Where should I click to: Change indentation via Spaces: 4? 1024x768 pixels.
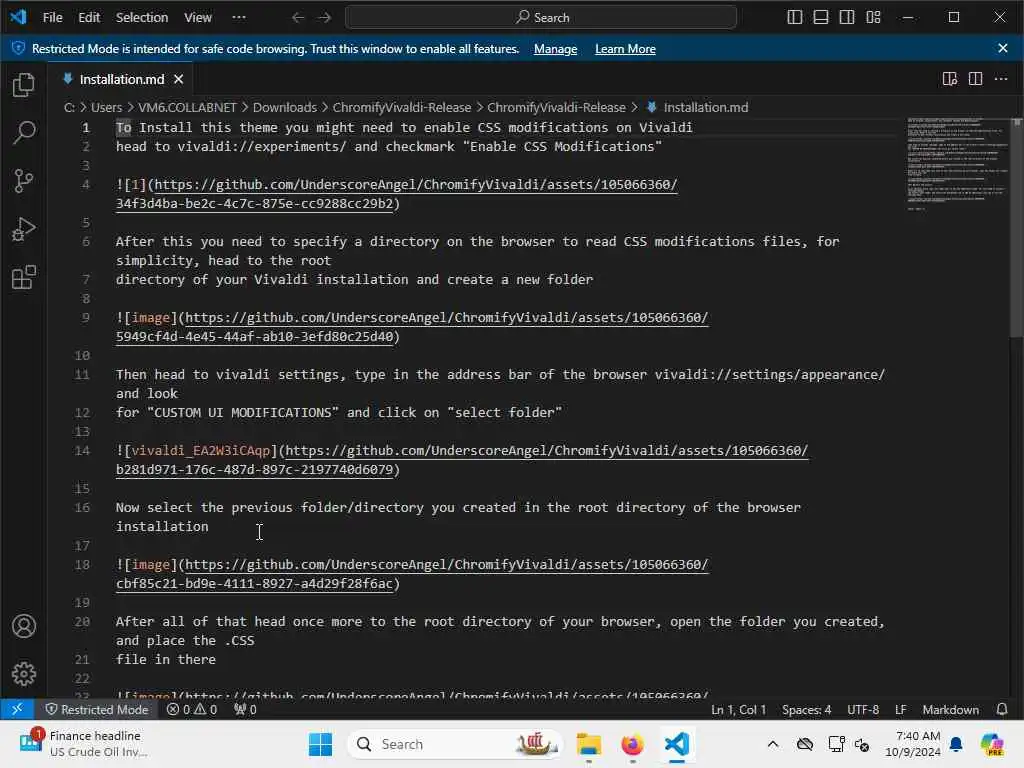[x=806, y=709]
